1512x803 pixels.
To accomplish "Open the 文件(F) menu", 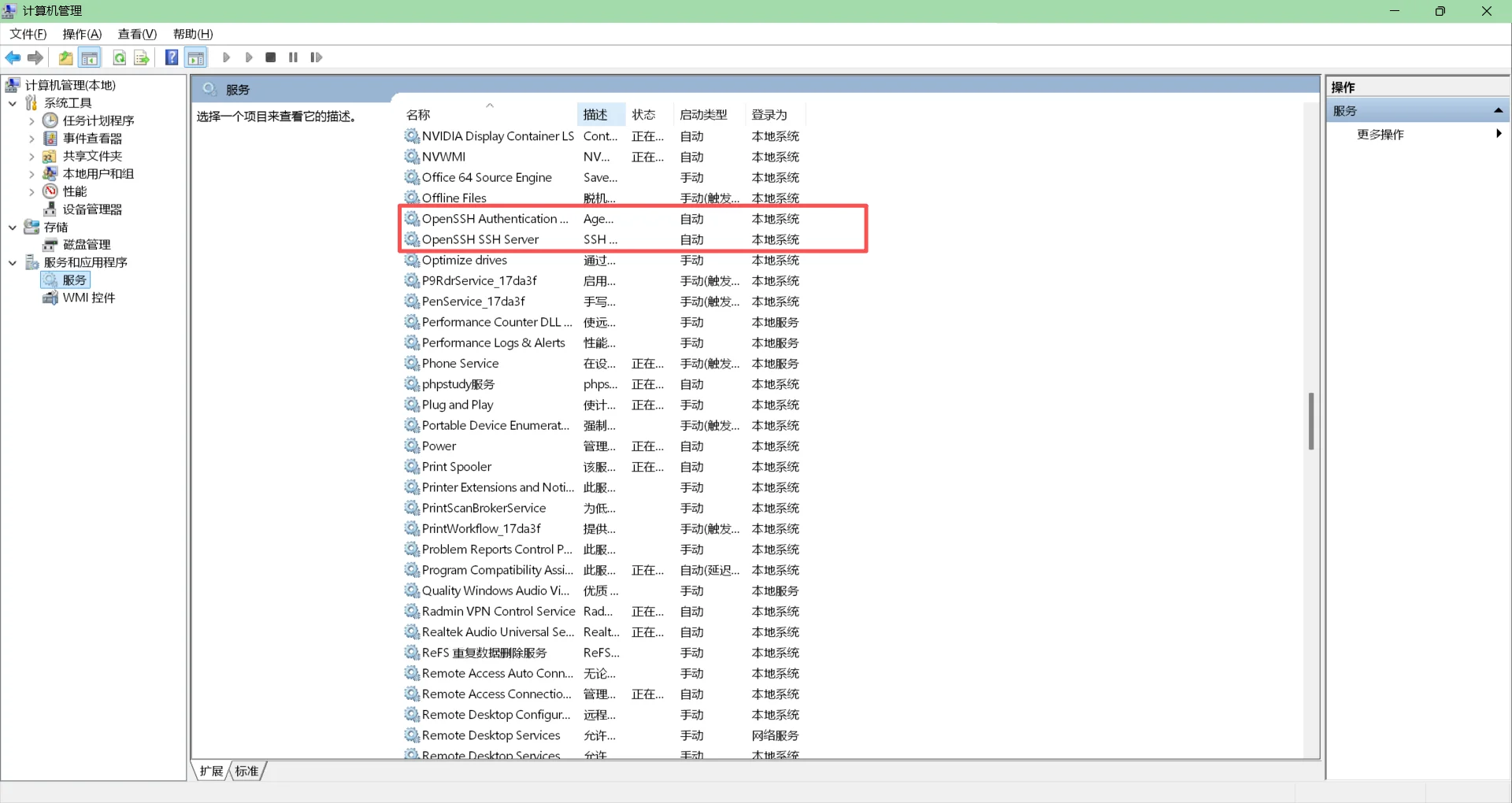I will click(x=28, y=34).
